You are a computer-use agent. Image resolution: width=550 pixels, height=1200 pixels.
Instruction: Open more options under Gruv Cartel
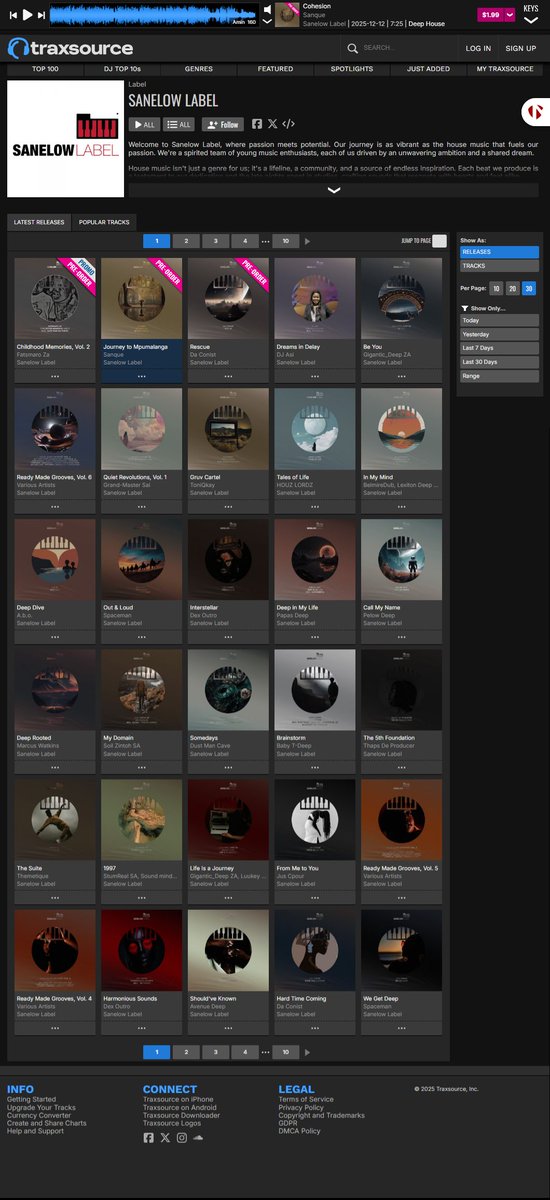pyautogui.click(x=228, y=506)
